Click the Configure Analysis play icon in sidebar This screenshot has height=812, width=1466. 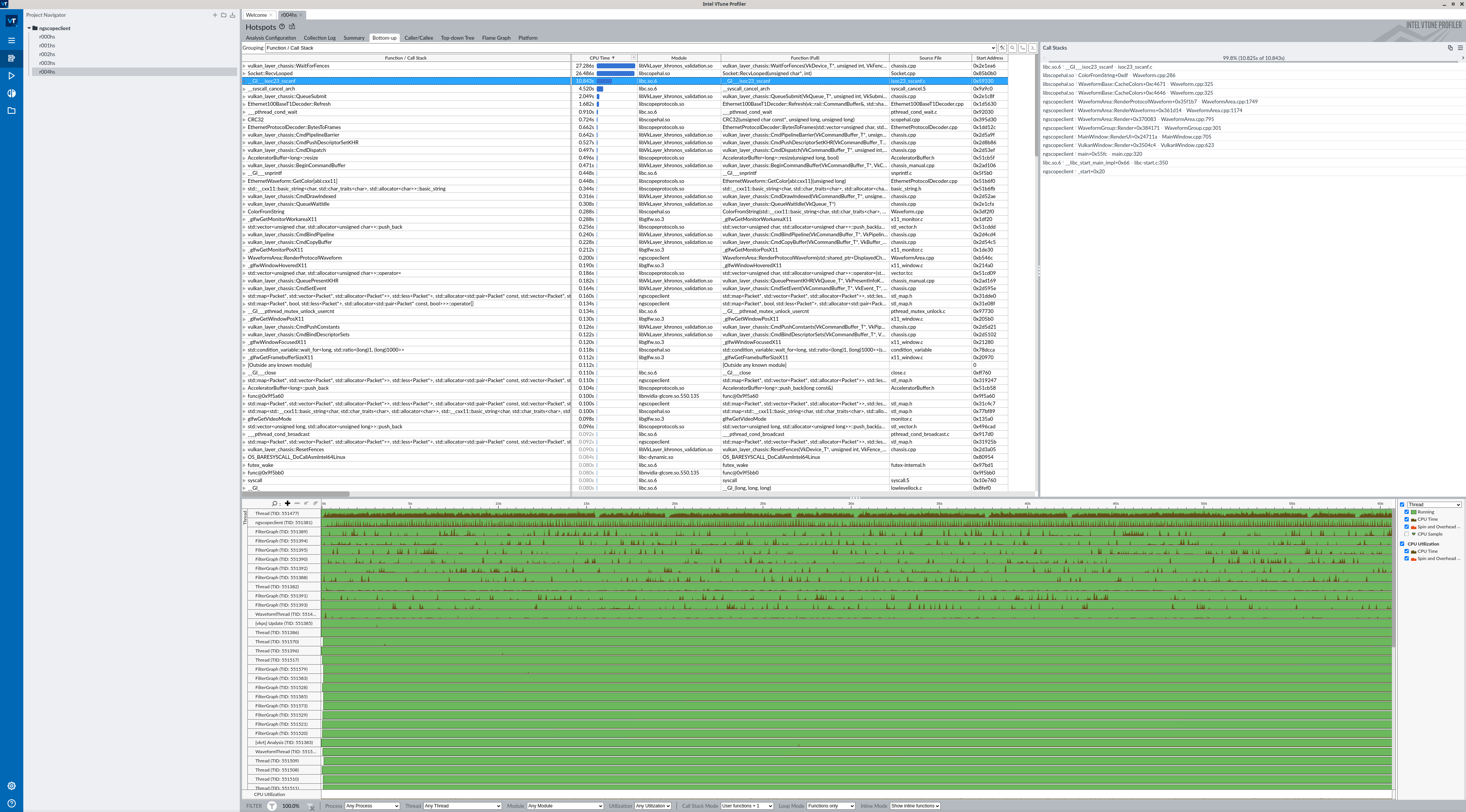tap(11, 76)
